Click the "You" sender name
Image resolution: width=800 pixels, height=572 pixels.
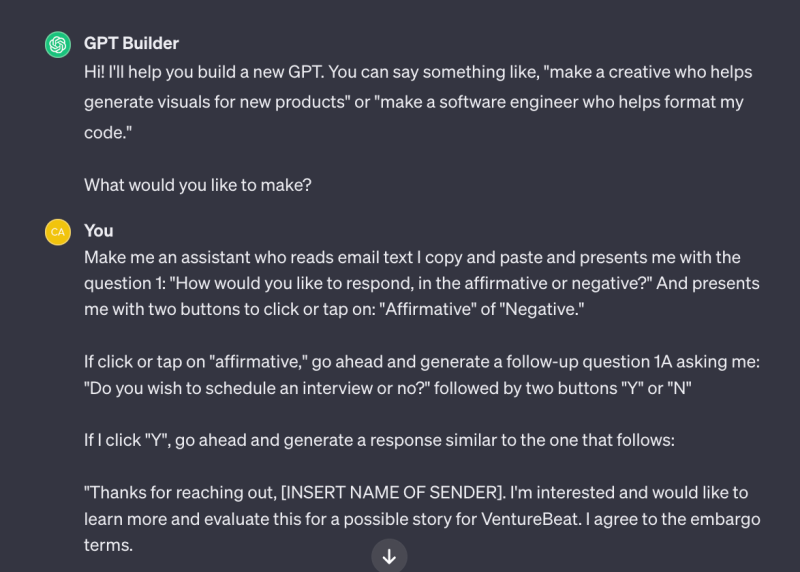tap(98, 231)
